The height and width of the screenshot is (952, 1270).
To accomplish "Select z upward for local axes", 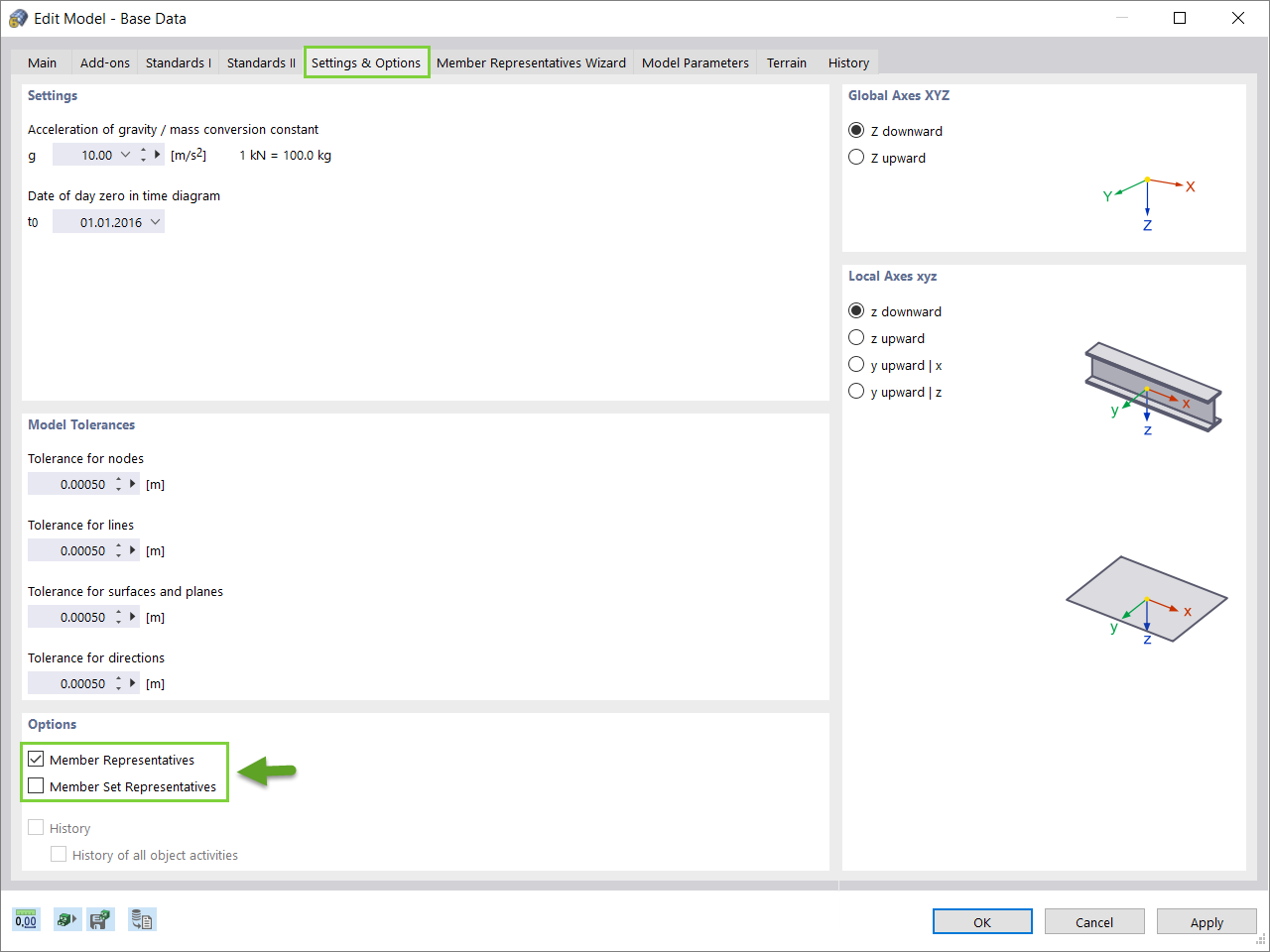I will 855,337.
